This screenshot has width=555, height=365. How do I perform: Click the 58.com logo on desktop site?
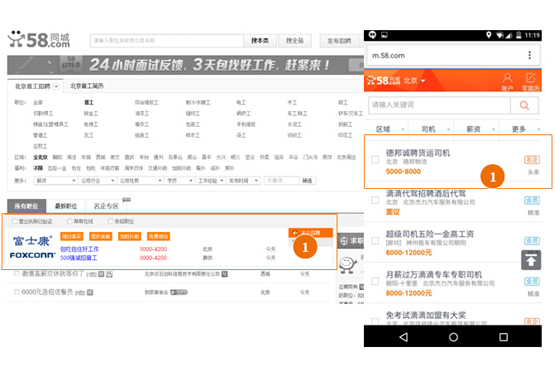39,40
